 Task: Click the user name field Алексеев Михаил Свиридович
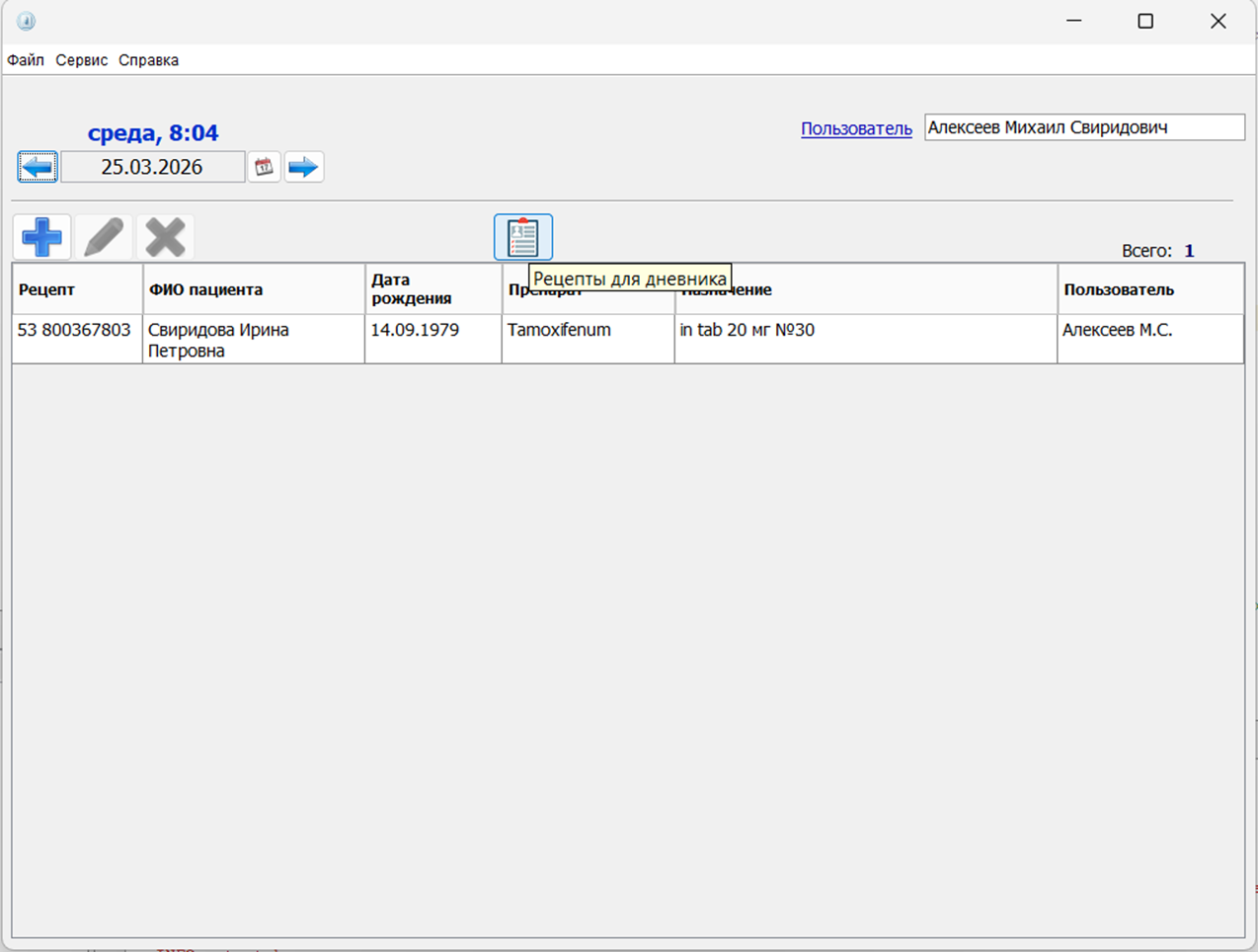pos(1083,127)
